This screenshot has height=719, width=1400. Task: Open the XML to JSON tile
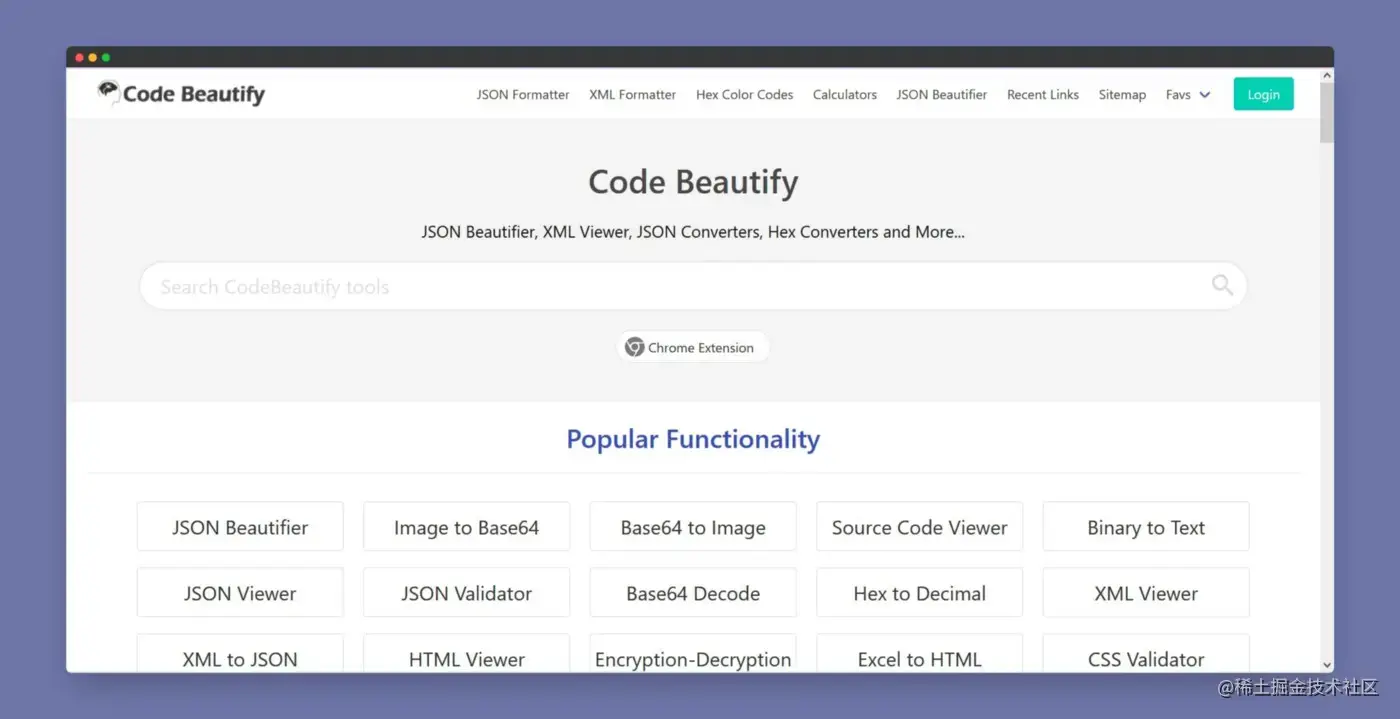point(240,653)
